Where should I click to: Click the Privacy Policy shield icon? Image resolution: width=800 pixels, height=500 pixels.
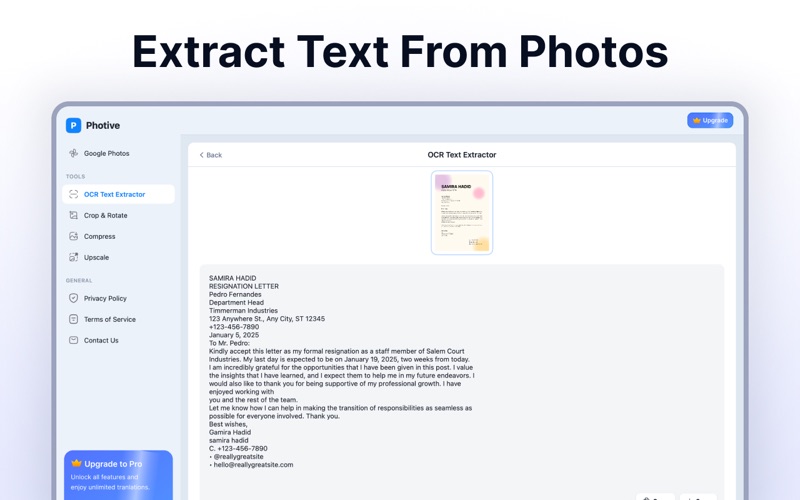(73, 298)
